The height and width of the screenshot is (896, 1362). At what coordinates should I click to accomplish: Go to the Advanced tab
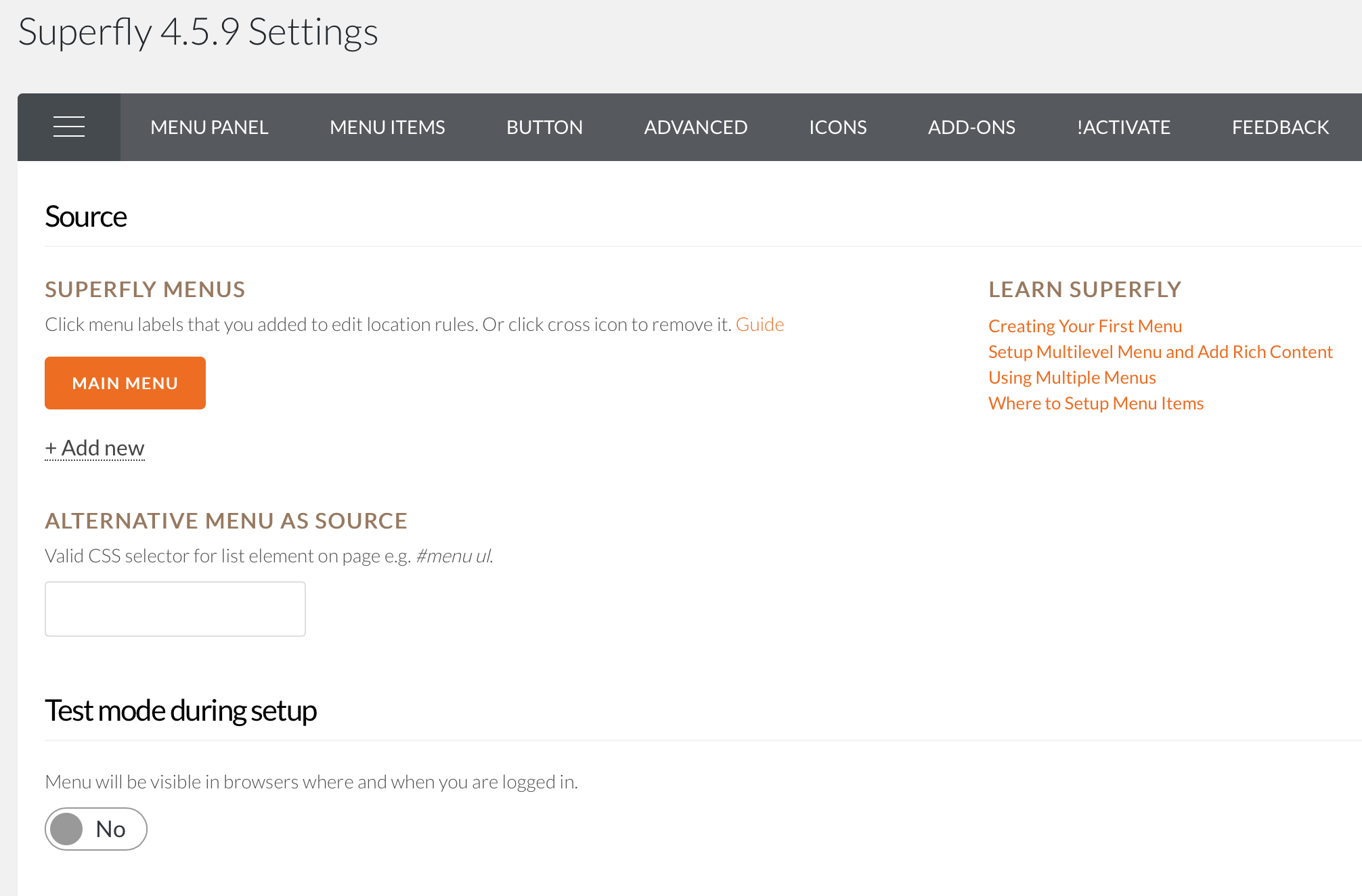pos(696,127)
